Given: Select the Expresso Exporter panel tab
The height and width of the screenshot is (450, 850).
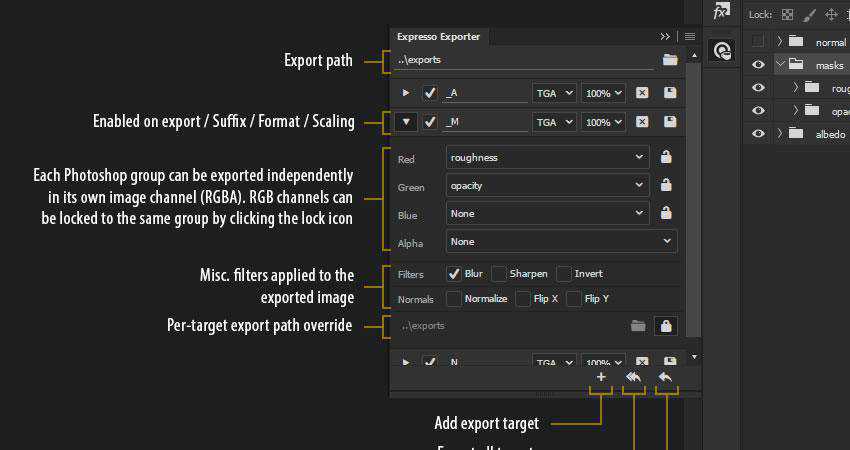Looking at the screenshot, I should 438,36.
